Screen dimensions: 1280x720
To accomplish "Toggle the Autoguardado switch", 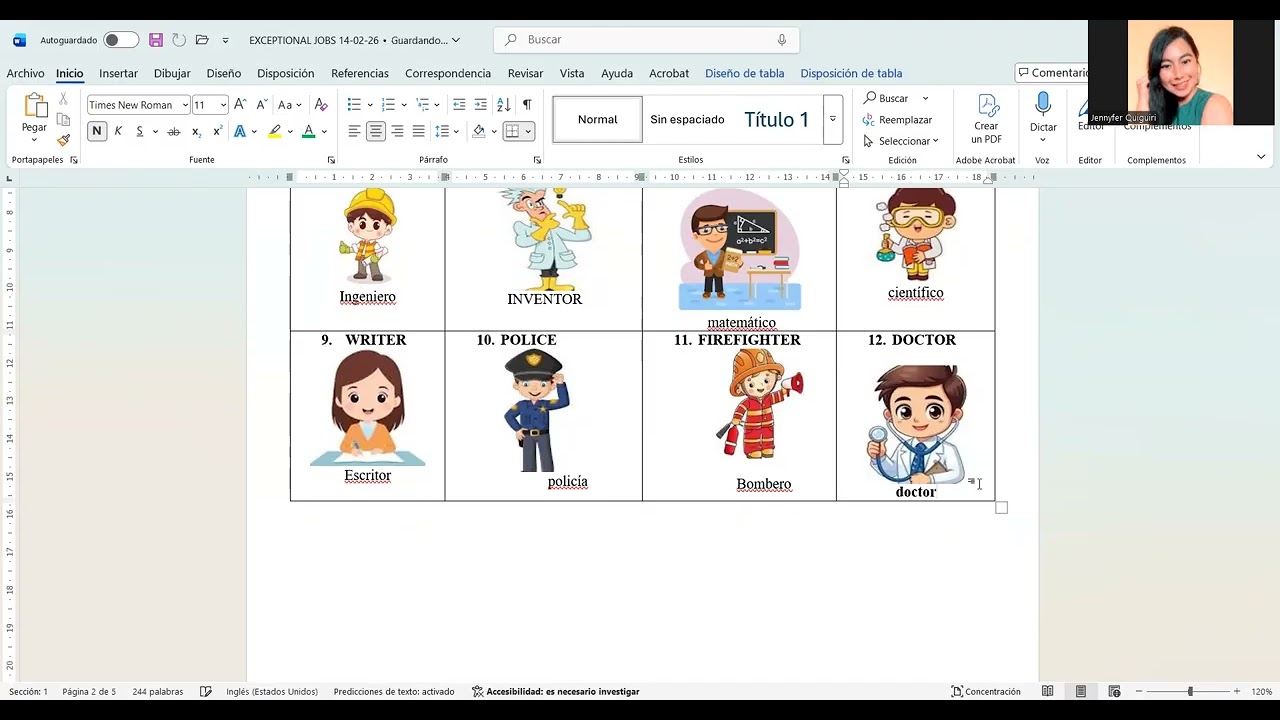I will 121,40.
